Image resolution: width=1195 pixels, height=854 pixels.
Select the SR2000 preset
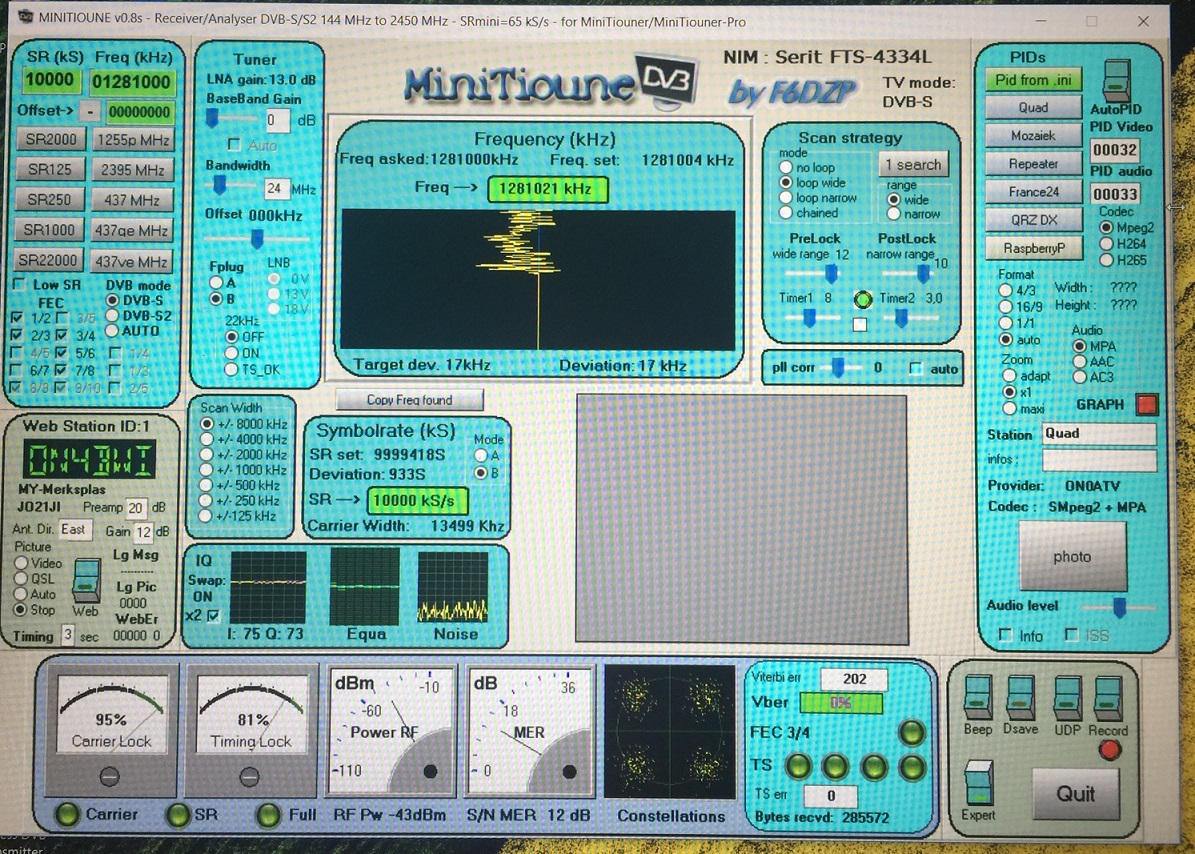(x=51, y=139)
